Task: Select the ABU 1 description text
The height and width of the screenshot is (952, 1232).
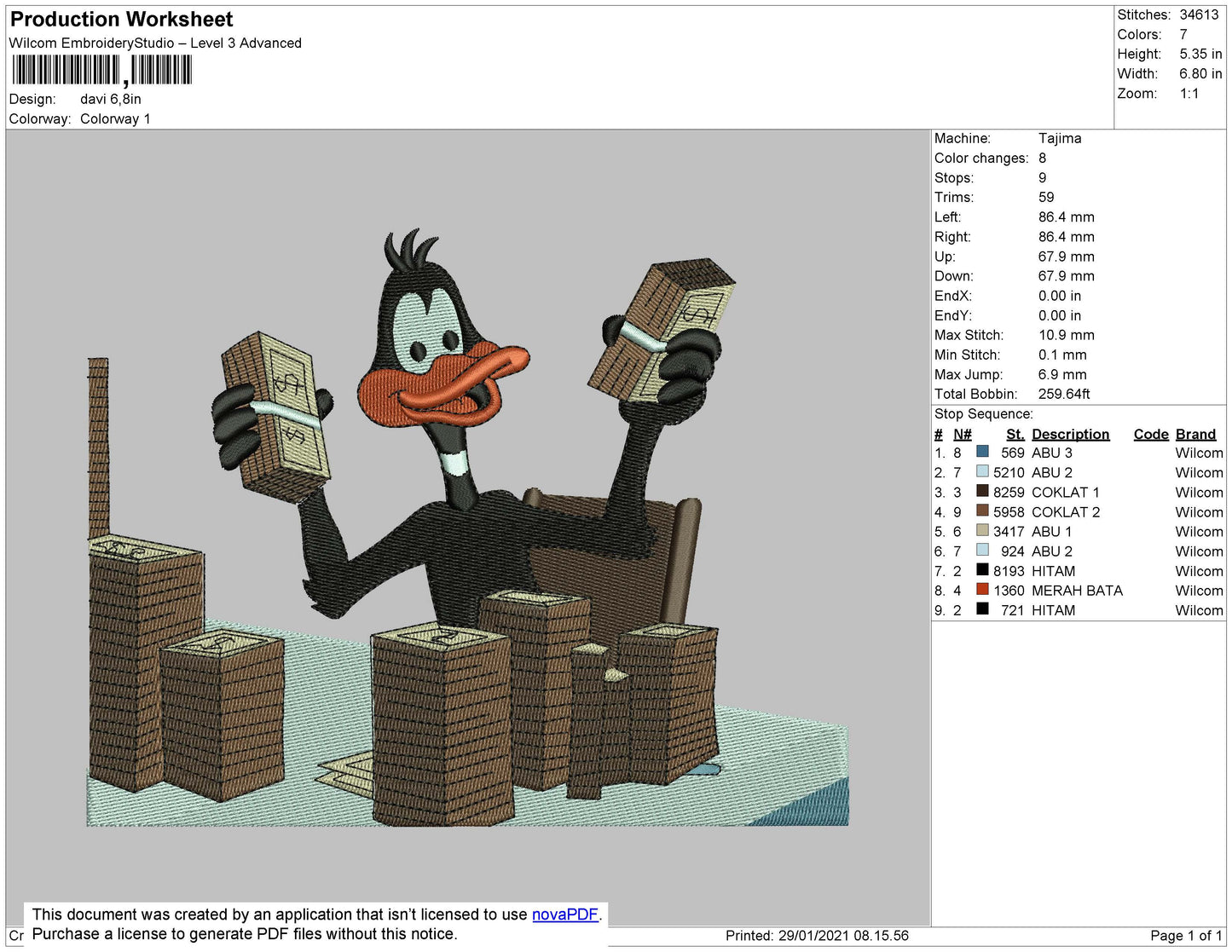Action: [1052, 532]
